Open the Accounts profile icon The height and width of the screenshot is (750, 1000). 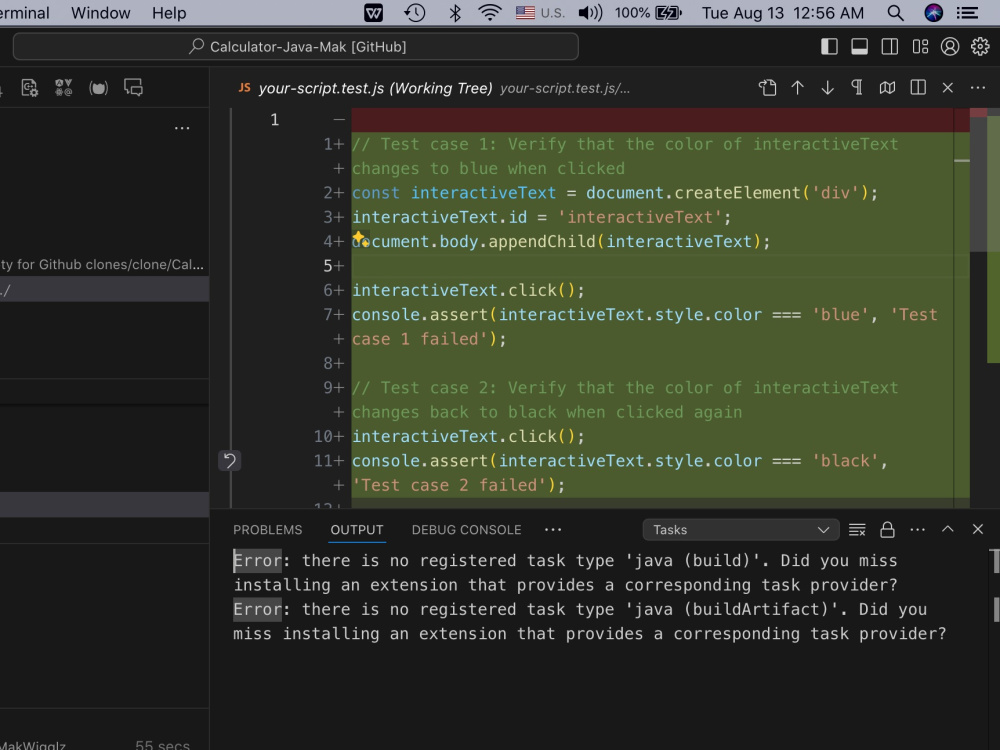pyautogui.click(x=950, y=47)
